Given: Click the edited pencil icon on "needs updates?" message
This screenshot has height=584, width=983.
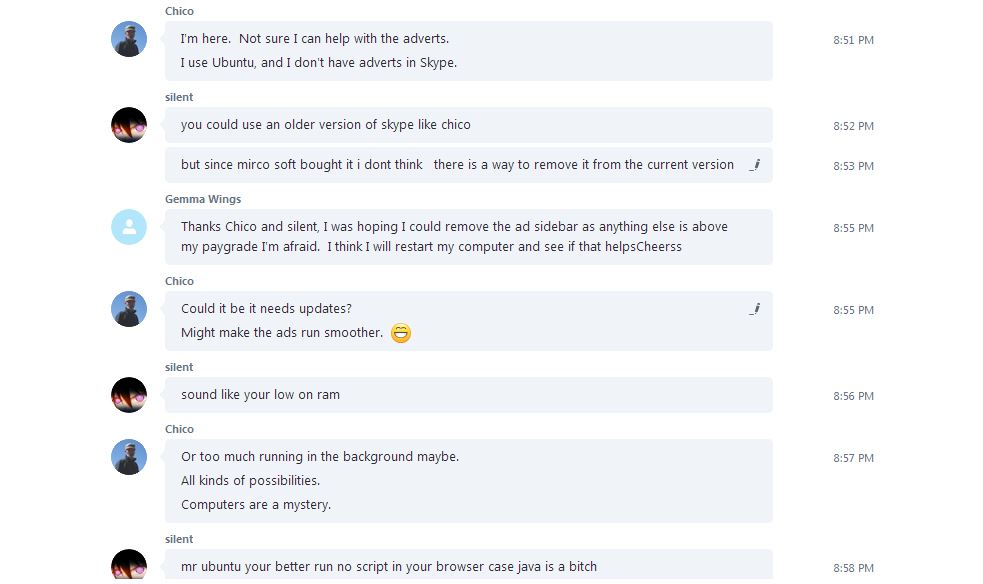Looking at the screenshot, I should pos(755,309).
